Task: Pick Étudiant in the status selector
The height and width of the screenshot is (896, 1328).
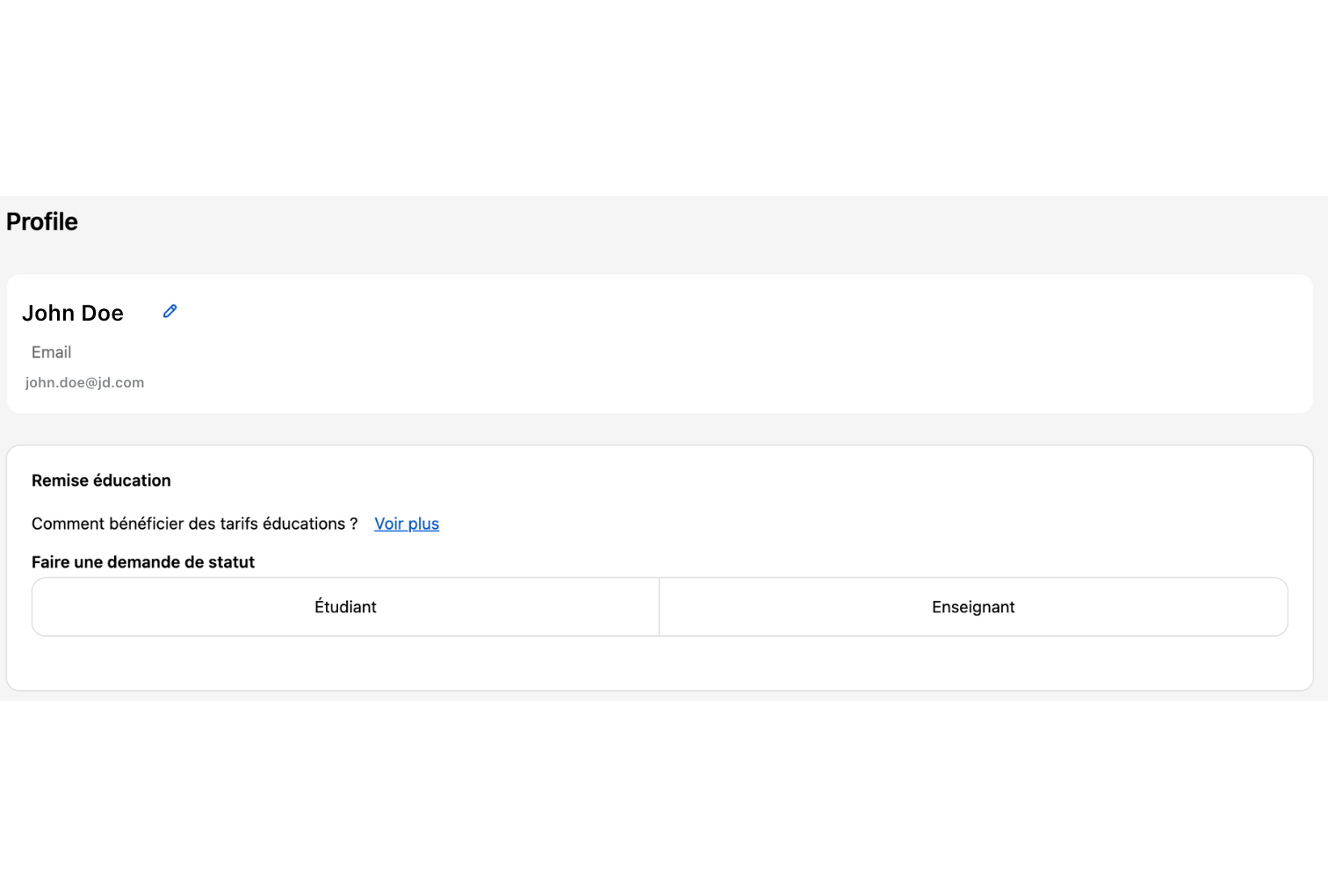Action: (345, 607)
